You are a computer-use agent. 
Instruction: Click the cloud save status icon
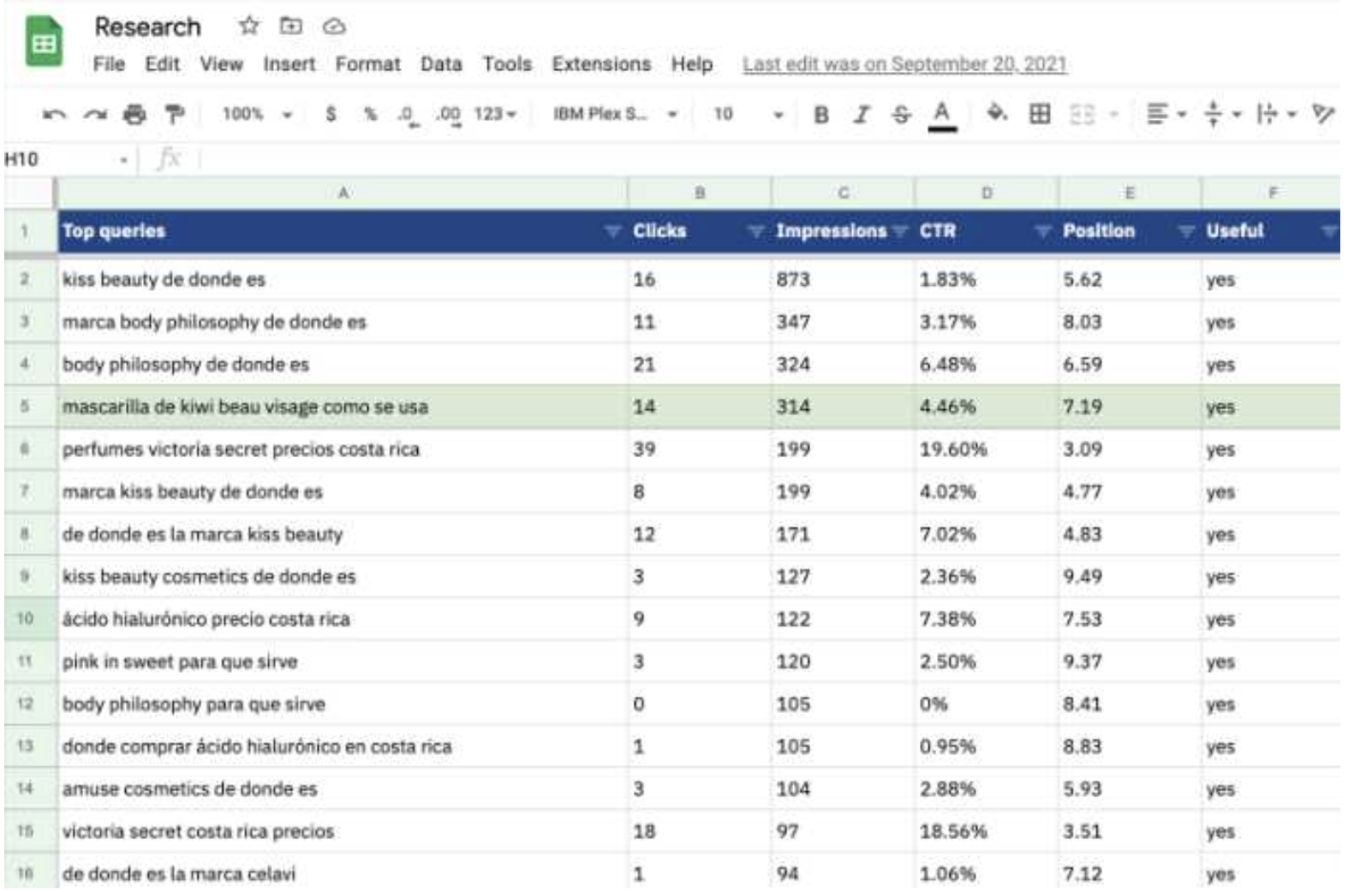click(335, 27)
